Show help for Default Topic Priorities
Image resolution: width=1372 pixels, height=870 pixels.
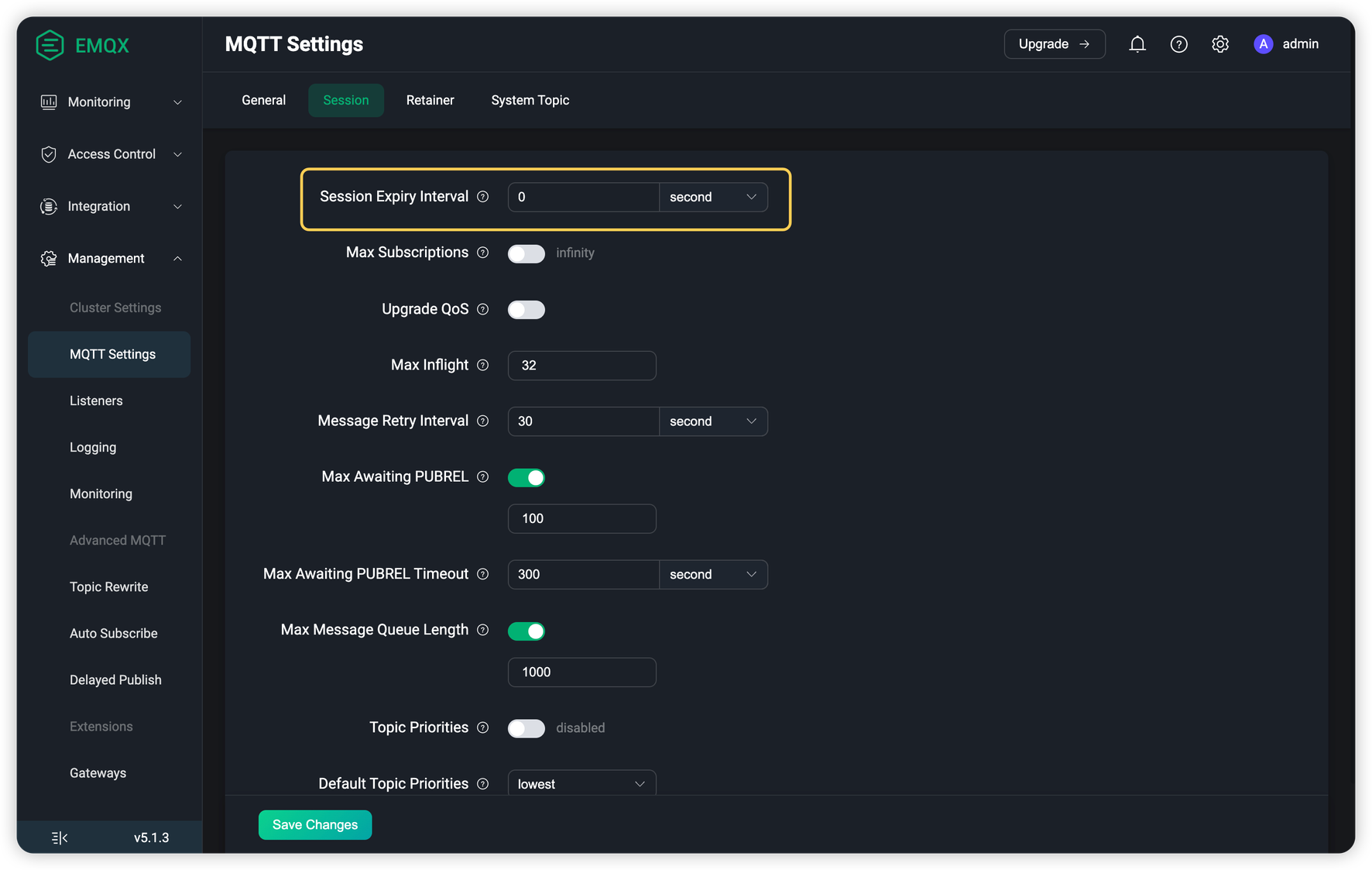[x=482, y=783]
